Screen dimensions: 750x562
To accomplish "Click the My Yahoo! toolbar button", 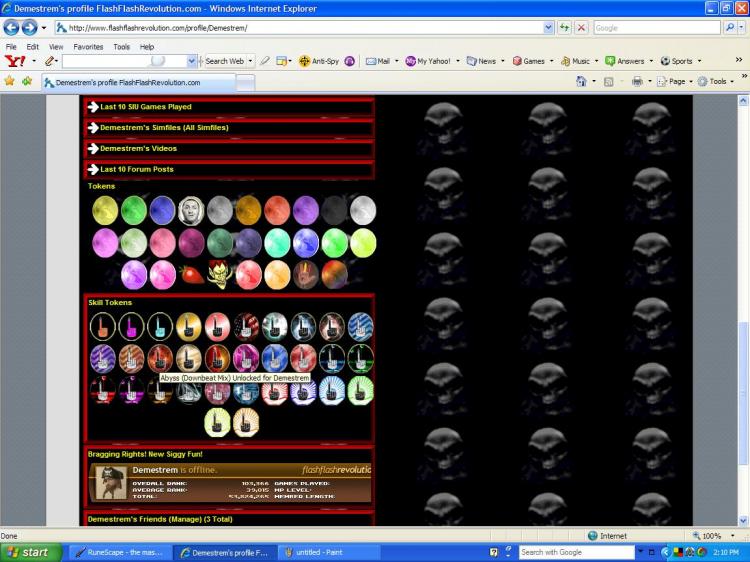I will (428, 61).
